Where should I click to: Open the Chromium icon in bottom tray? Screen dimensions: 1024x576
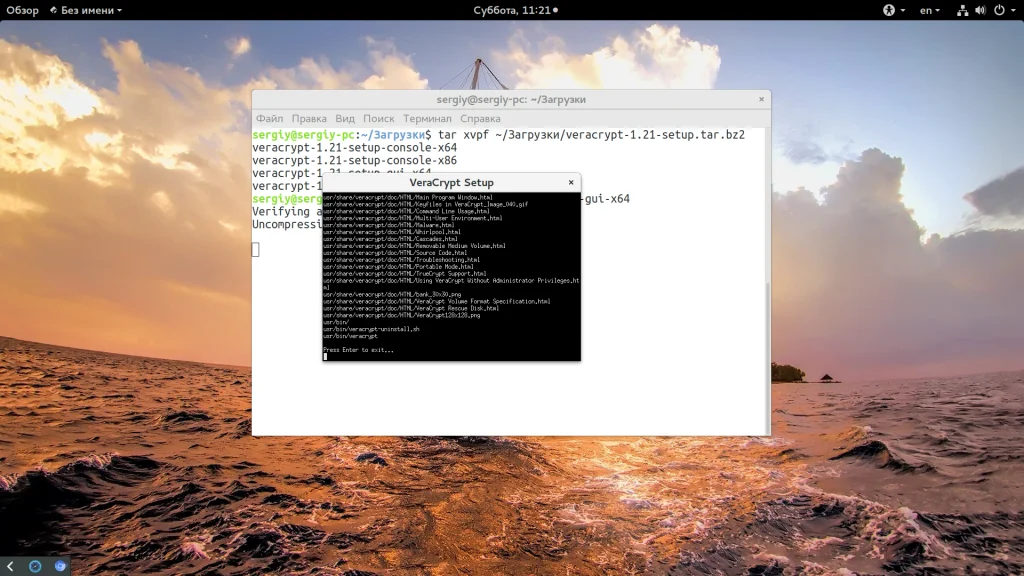pyautogui.click(x=60, y=566)
